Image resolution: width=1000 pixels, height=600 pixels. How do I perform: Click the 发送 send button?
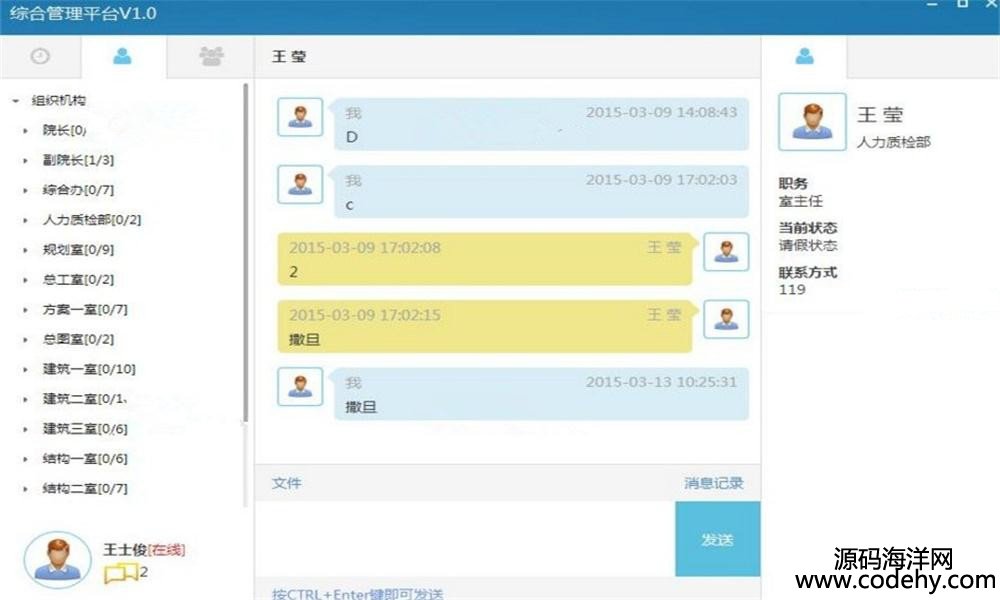click(x=717, y=539)
